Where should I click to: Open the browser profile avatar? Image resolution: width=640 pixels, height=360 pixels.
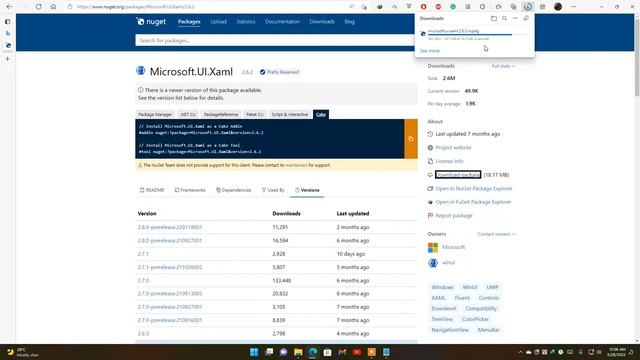click(558, 7)
